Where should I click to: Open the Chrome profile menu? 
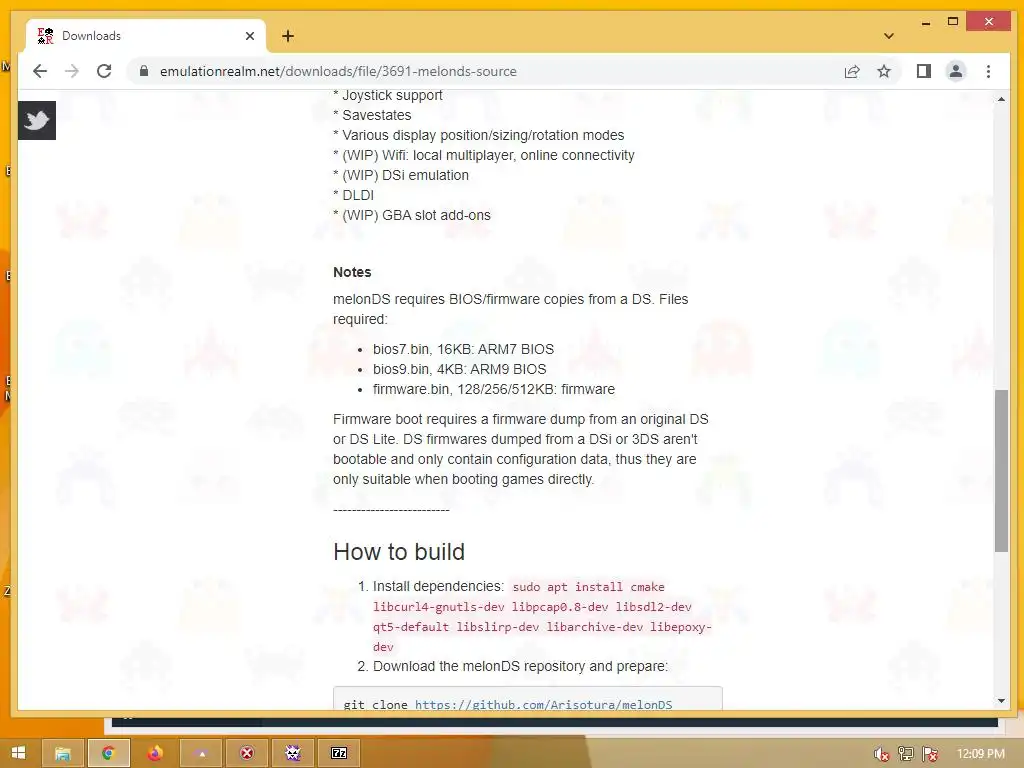click(955, 71)
